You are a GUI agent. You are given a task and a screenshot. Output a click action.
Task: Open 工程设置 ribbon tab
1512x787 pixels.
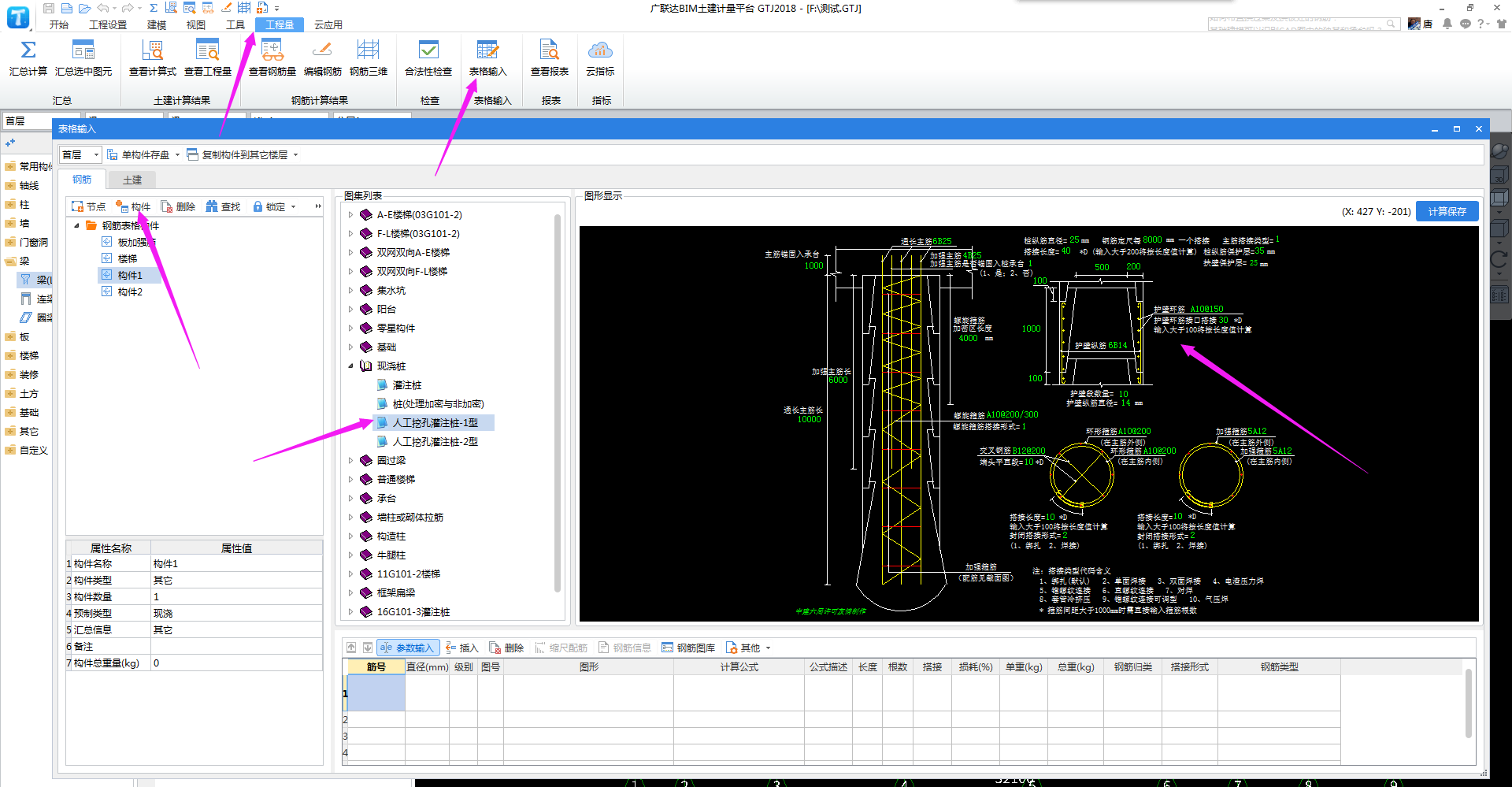[x=108, y=24]
